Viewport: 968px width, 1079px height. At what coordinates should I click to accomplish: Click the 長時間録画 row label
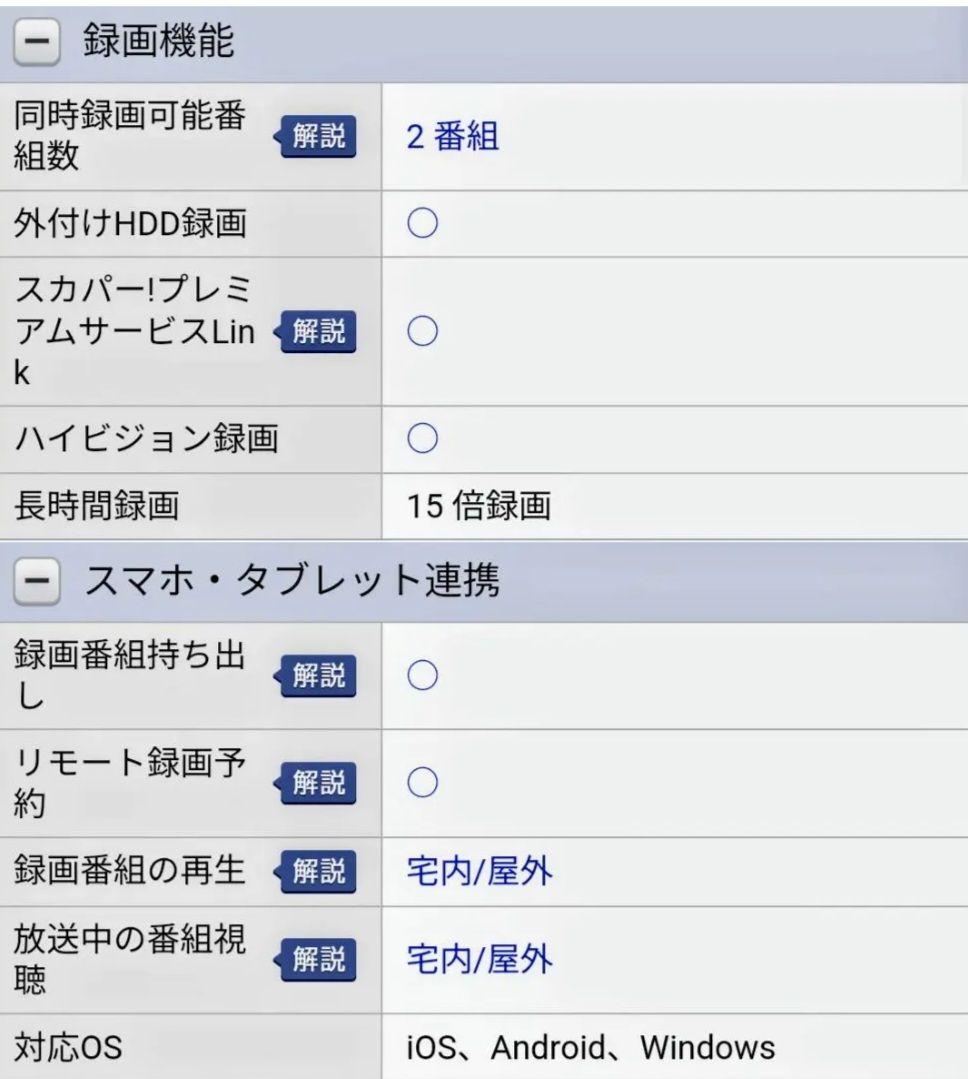pos(97,507)
